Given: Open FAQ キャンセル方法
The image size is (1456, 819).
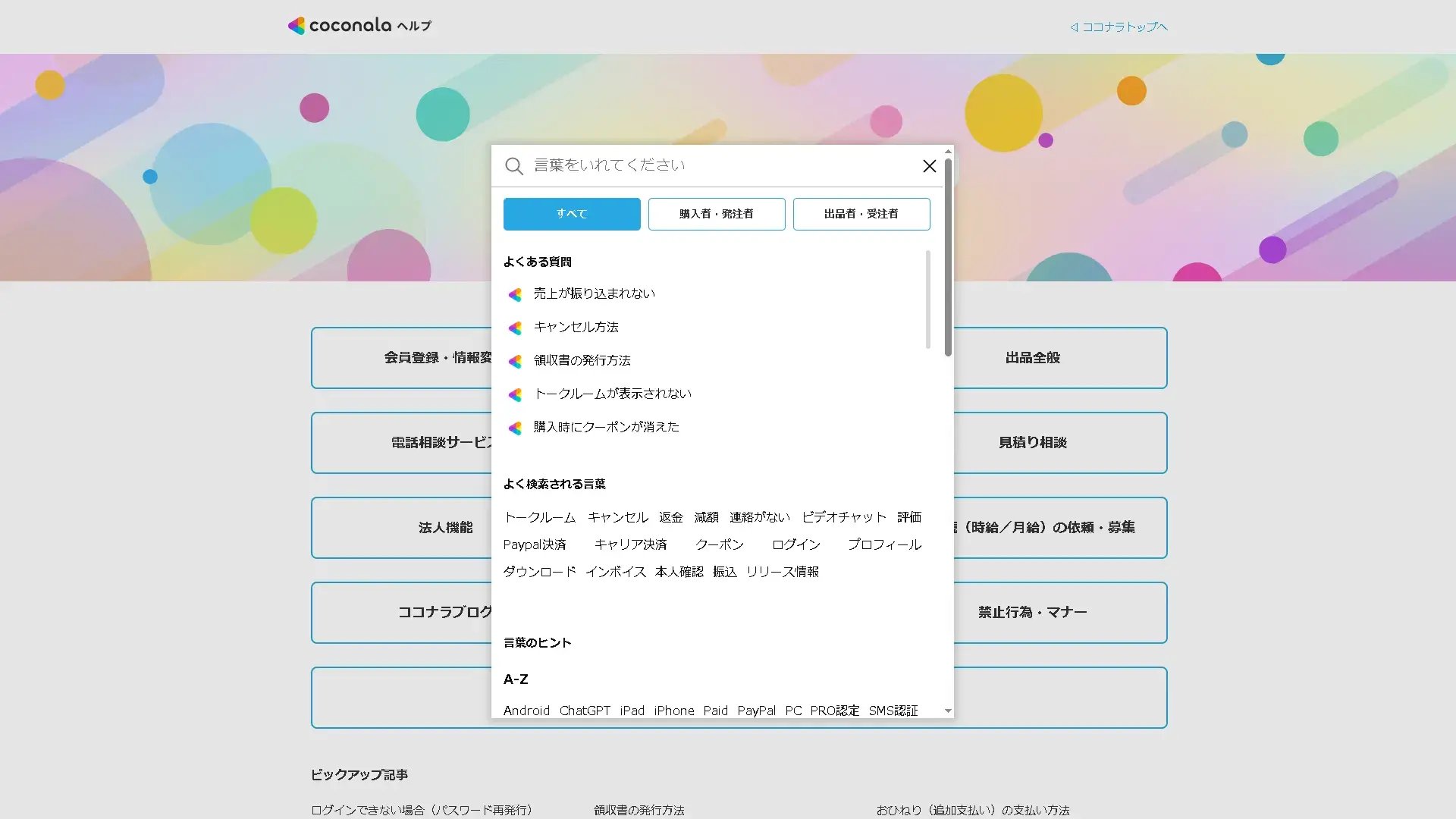Looking at the screenshot, I should 576,327.
